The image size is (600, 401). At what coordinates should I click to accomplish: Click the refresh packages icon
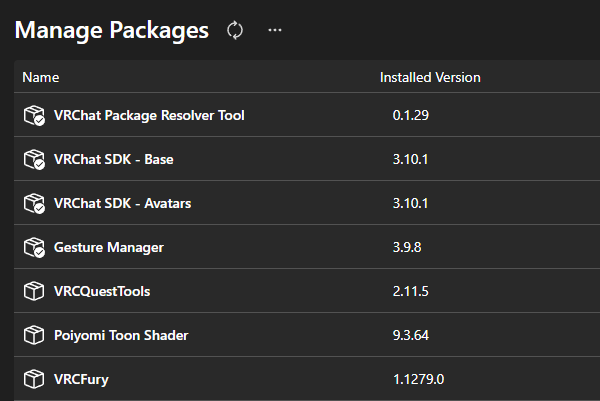pyautogui.click(x=235, y=30)
